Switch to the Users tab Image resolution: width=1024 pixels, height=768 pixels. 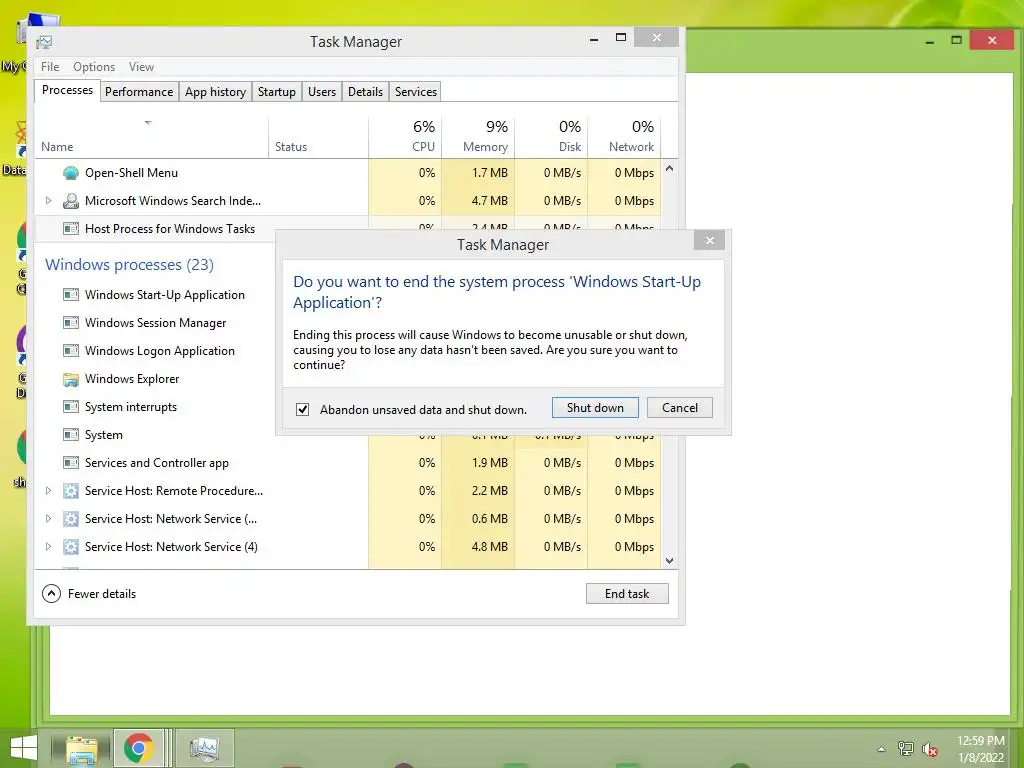click(x=322, y=92)
